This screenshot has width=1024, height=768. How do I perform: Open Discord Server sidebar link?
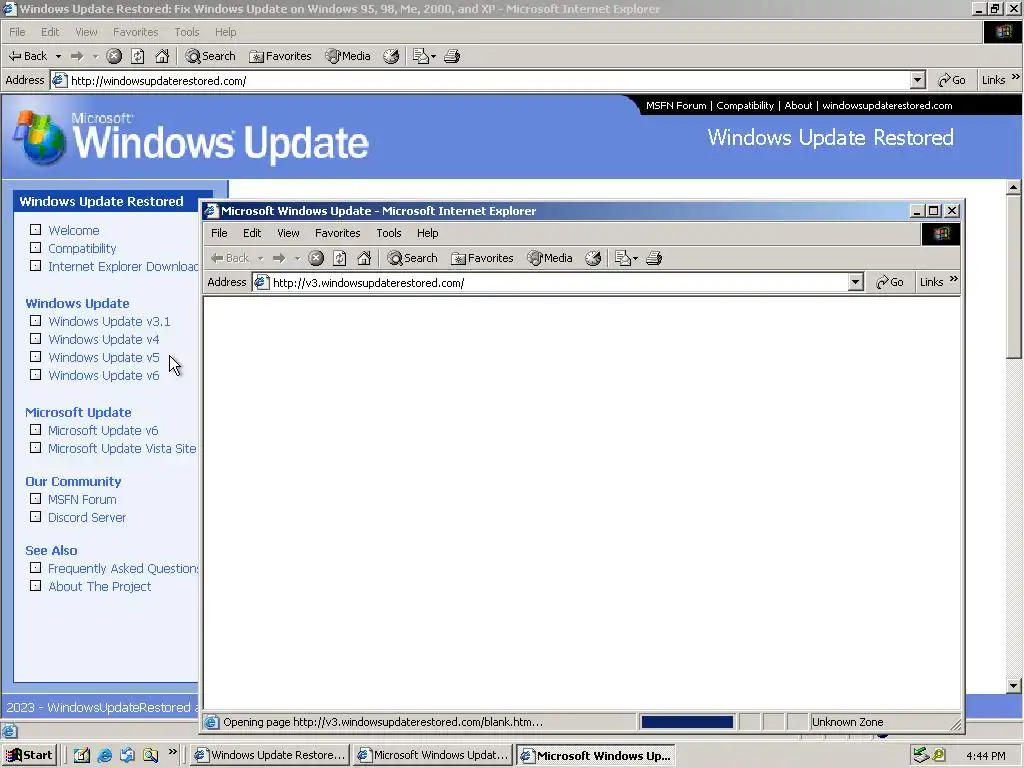pos(87,517)
